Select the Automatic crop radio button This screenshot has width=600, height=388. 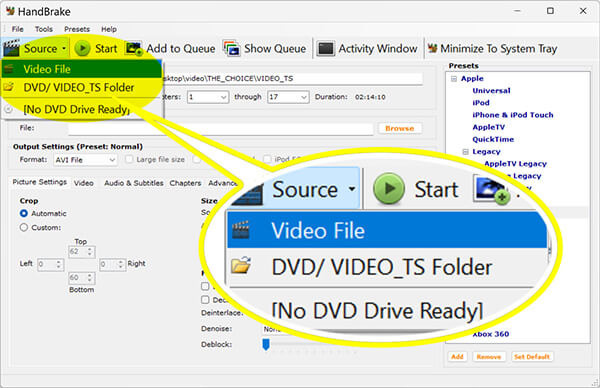pyautogui.click(x=24, y=214)
